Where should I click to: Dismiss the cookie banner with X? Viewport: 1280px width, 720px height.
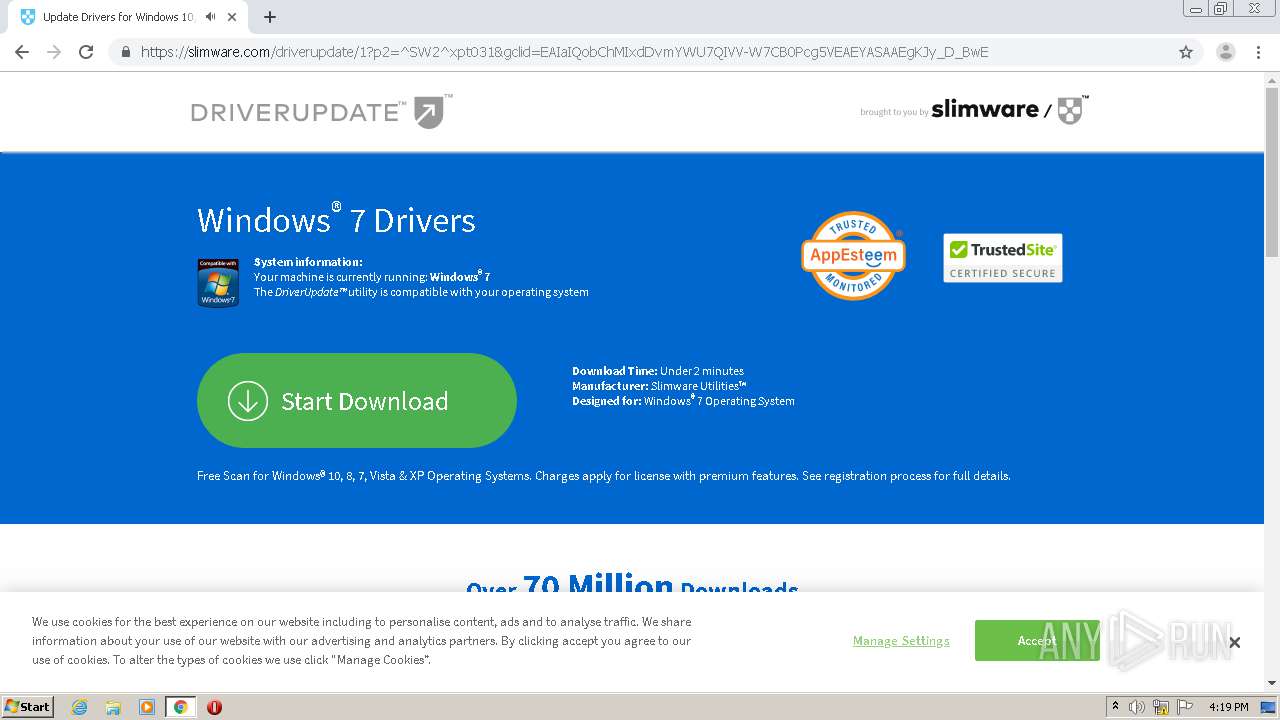tap(1234, 642)
